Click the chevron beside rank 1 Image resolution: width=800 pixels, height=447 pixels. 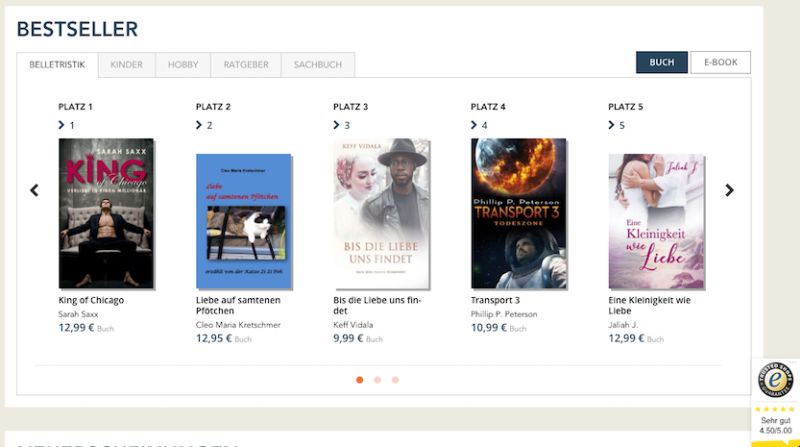(x=62, y=125)
